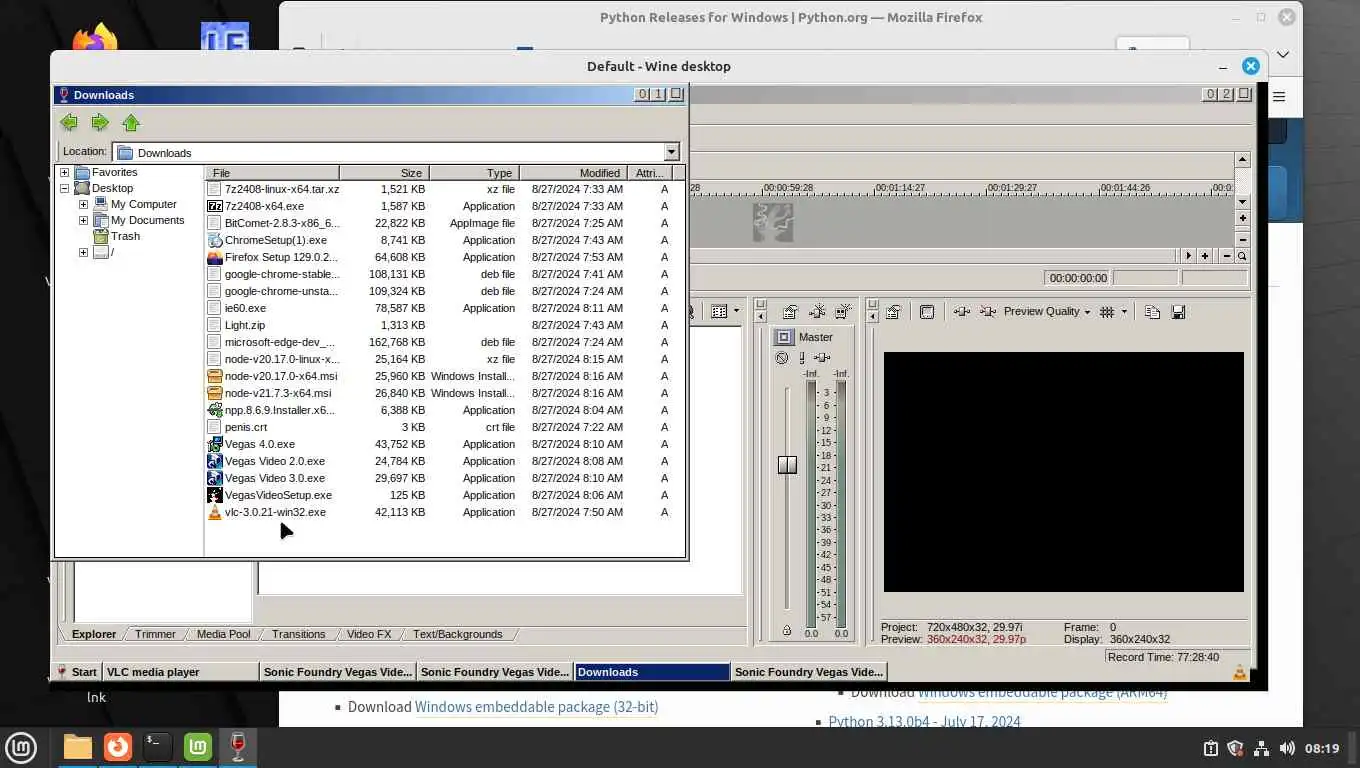Click the npp.8.6.9.Installer file icon

pyautogui.click(x=214, y=410)
